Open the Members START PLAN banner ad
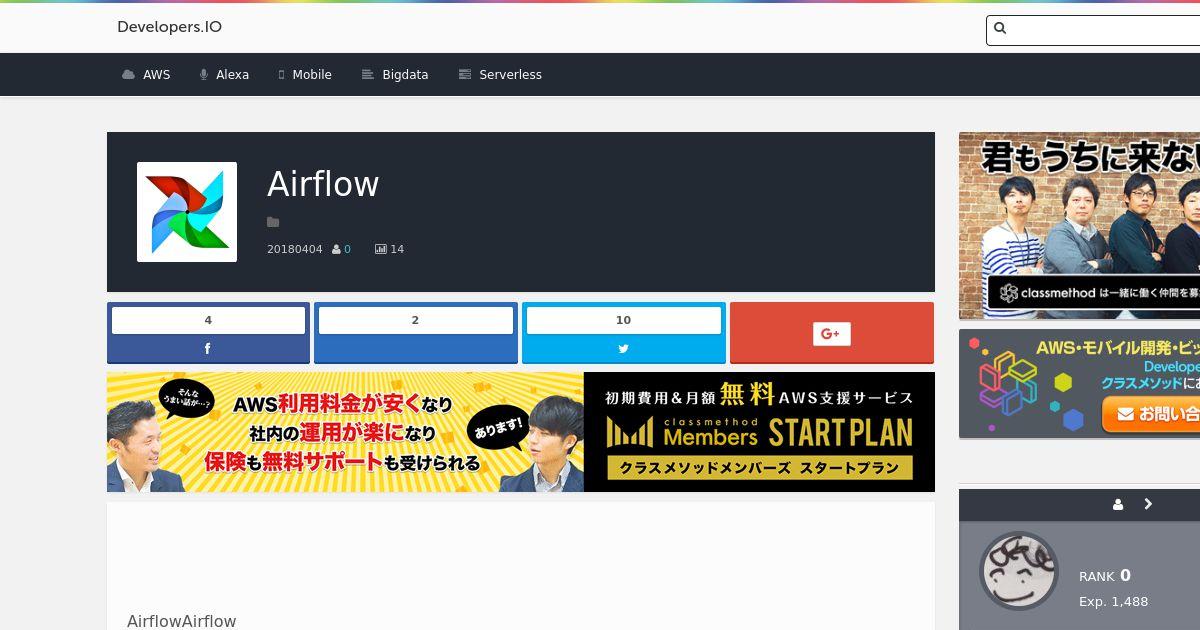This screenshot has width=1200, height=630. point(521,432)
